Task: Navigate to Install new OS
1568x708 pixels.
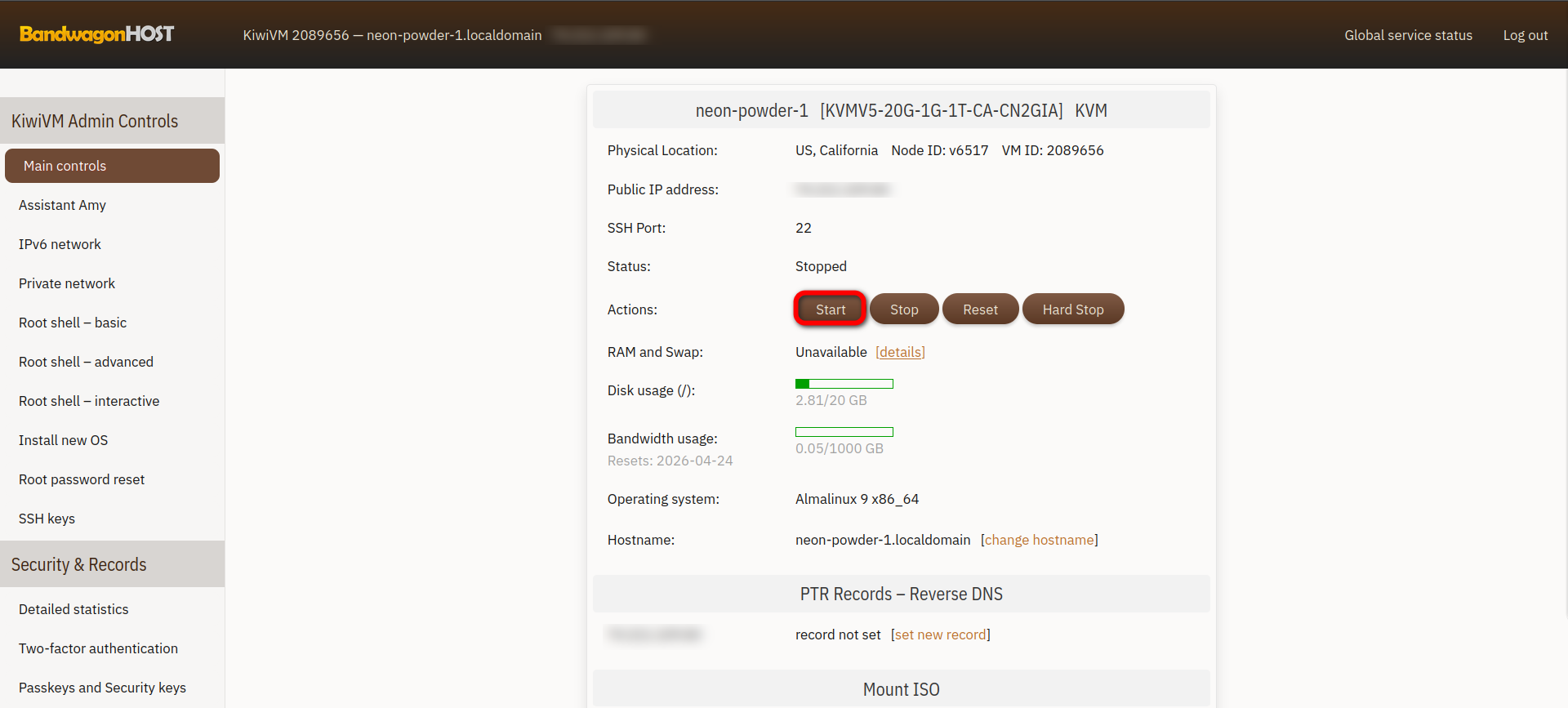Action: pyautogui.click(x=63, y=440)
